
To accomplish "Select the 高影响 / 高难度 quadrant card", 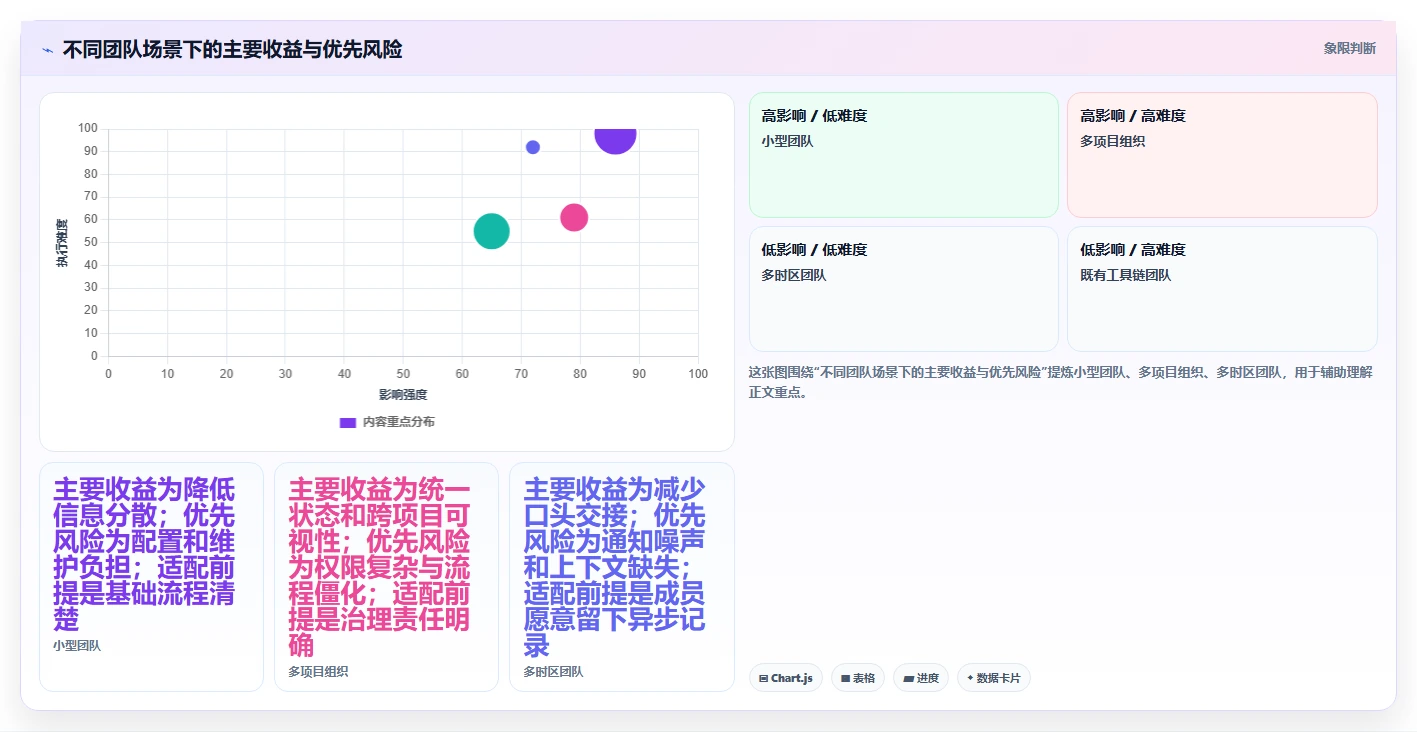I will [1222, 155].
